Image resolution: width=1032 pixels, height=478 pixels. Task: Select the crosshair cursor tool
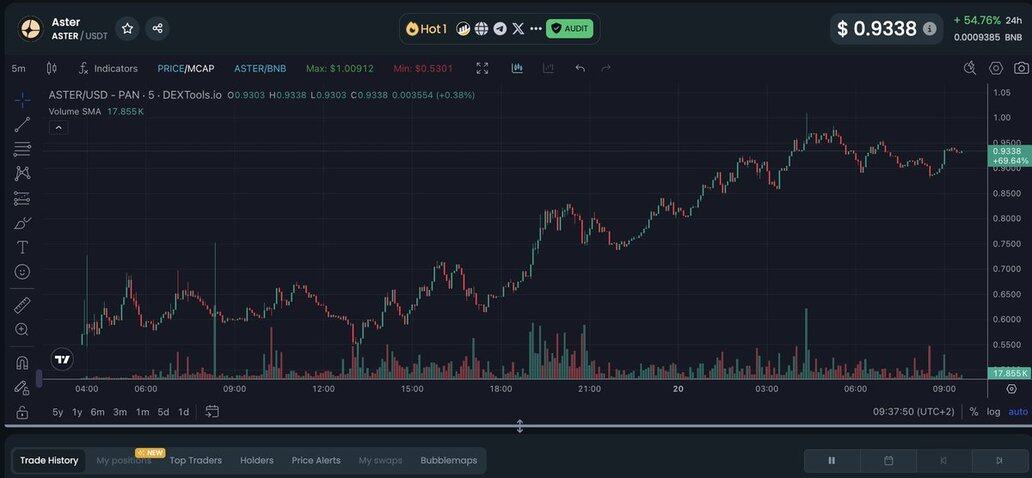tap(22, 100)
